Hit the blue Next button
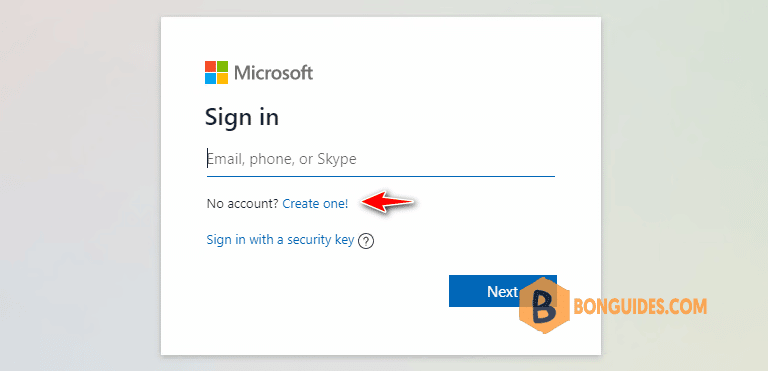The image size is (768, 371). [x=503, y=291]
